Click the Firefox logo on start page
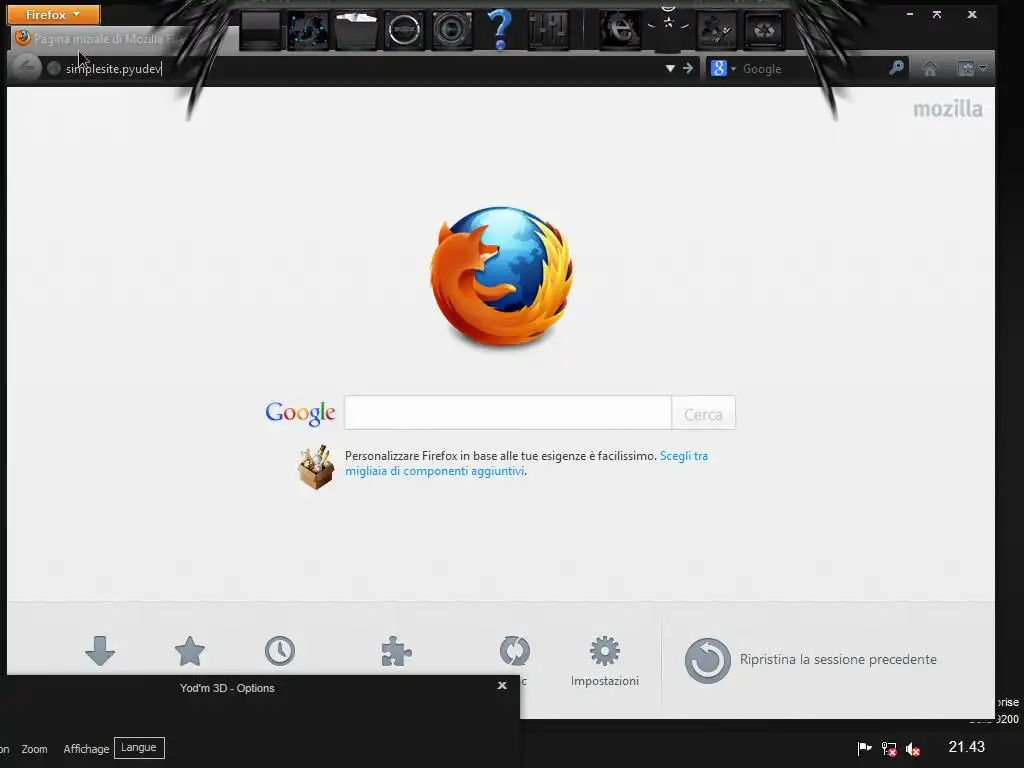 502,276
